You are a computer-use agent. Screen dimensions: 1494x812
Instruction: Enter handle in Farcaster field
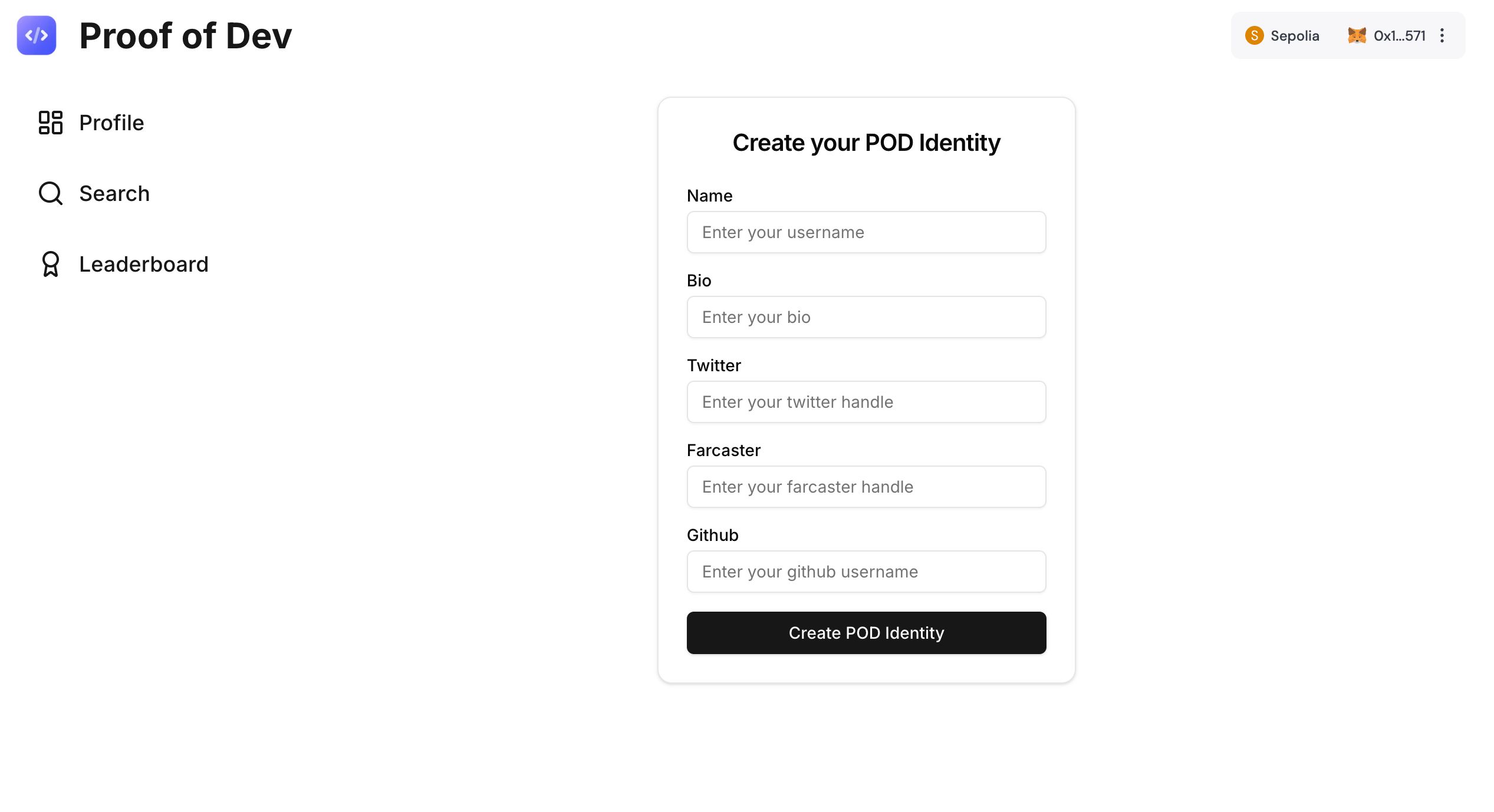[866, 486]
